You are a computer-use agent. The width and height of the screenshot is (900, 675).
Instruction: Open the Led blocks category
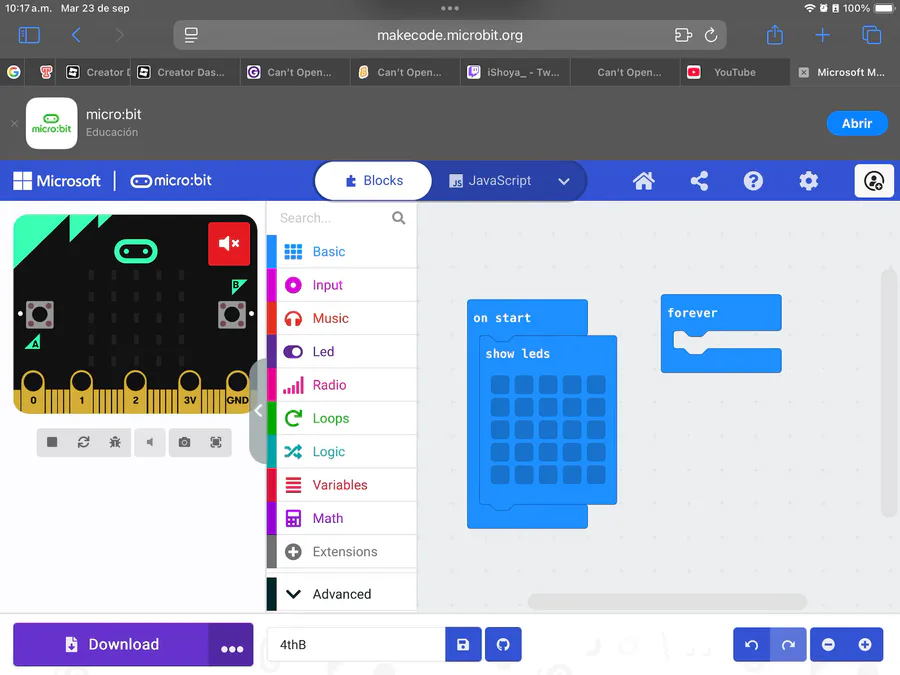342,351
